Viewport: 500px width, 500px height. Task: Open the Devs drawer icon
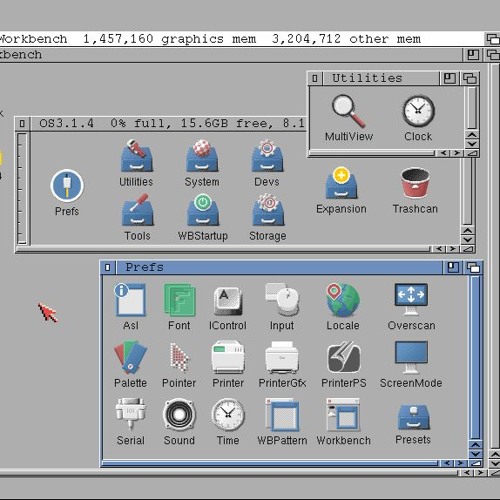[x=267, y=155]
